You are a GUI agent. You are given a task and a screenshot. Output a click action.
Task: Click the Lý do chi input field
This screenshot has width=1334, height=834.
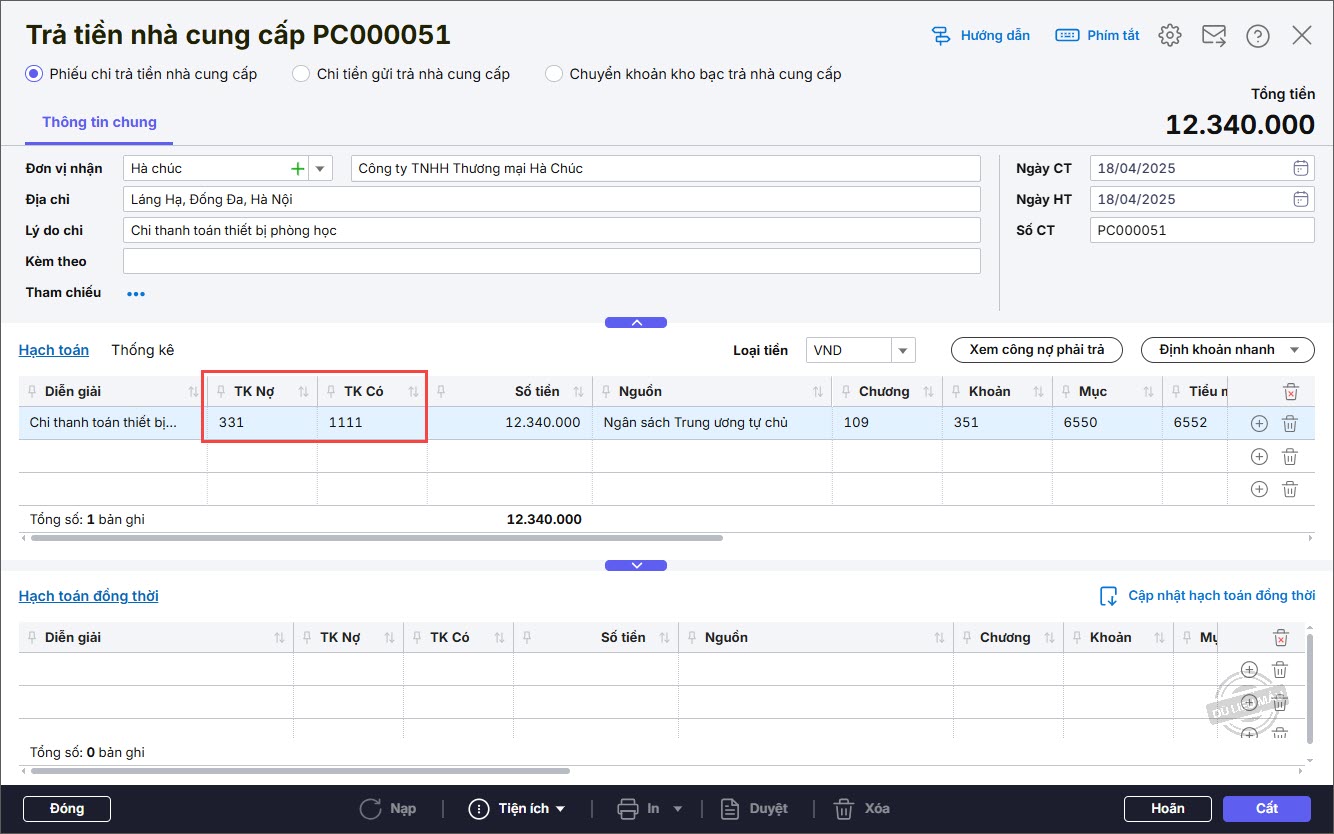pyautogui.click(x=552, y=230)
